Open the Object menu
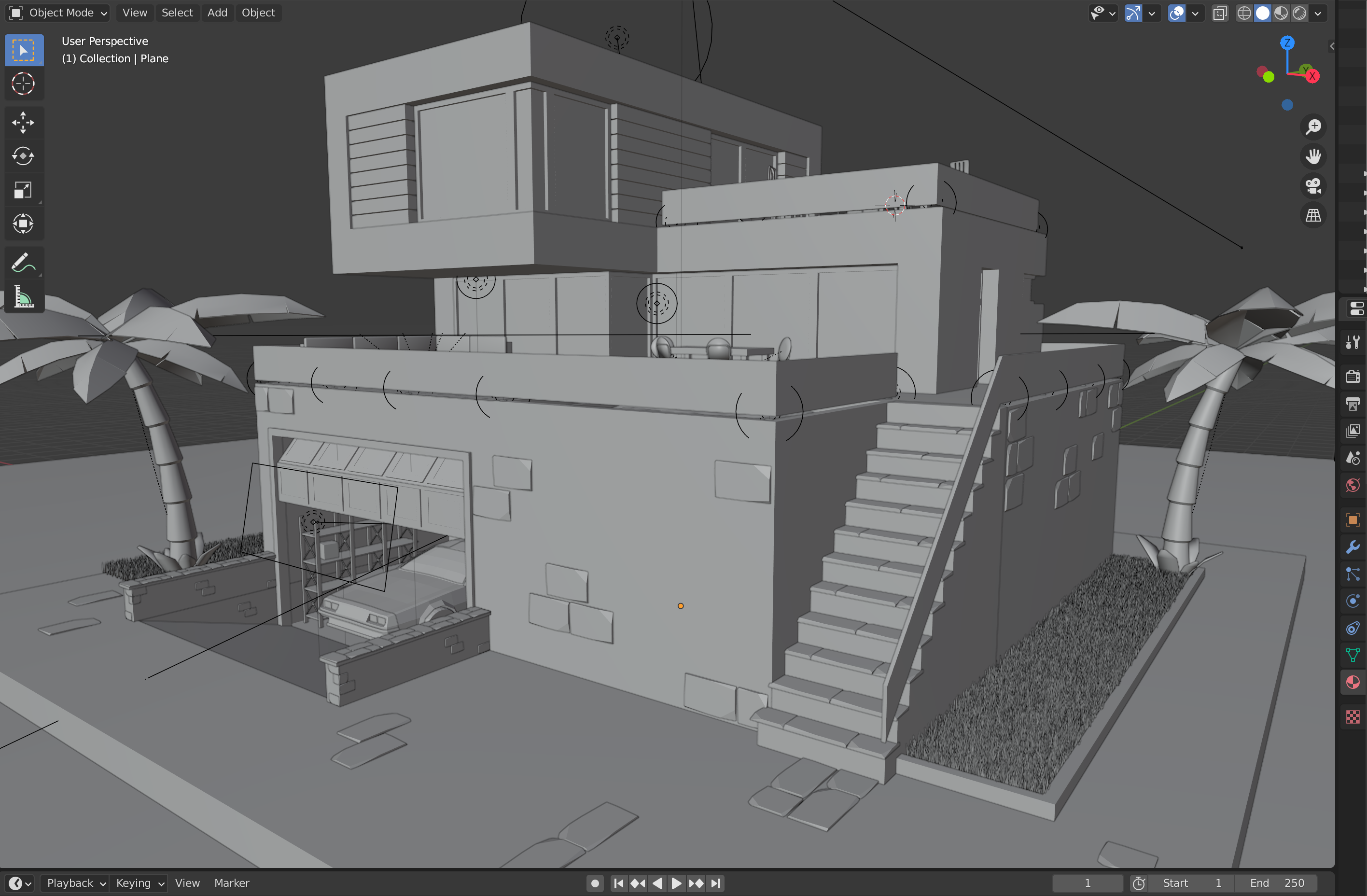Screen dimensions: 1367x896 coord(258,13)
